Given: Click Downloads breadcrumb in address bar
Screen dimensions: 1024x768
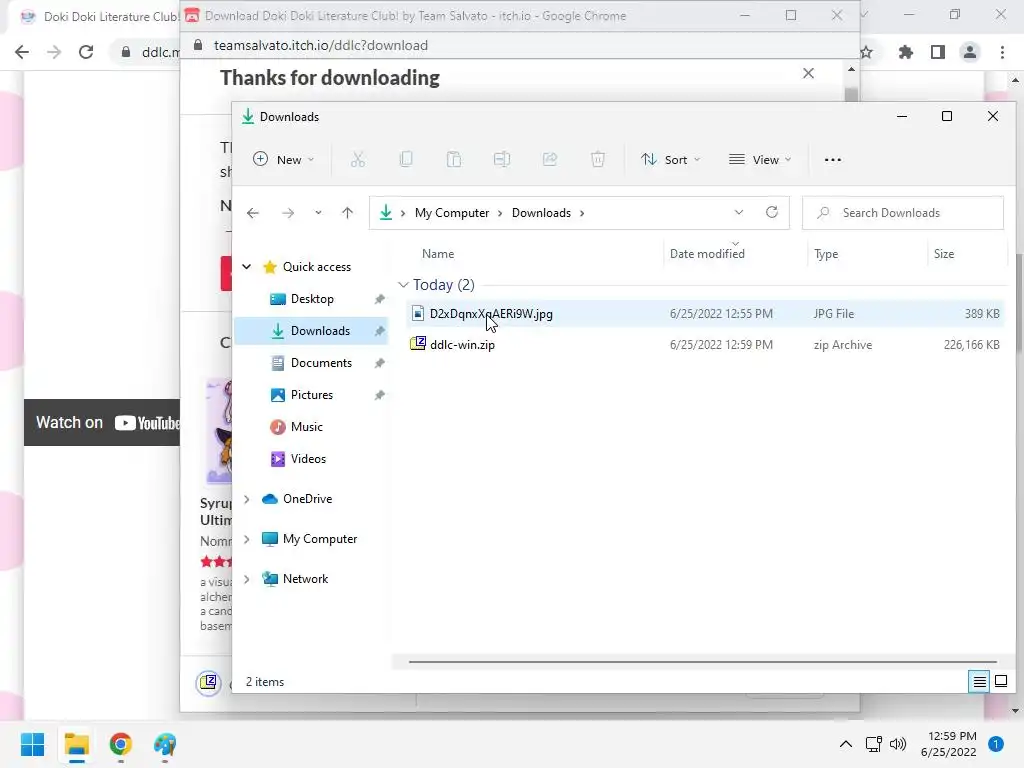Looking at the screenshot, I should pos(541,213).
